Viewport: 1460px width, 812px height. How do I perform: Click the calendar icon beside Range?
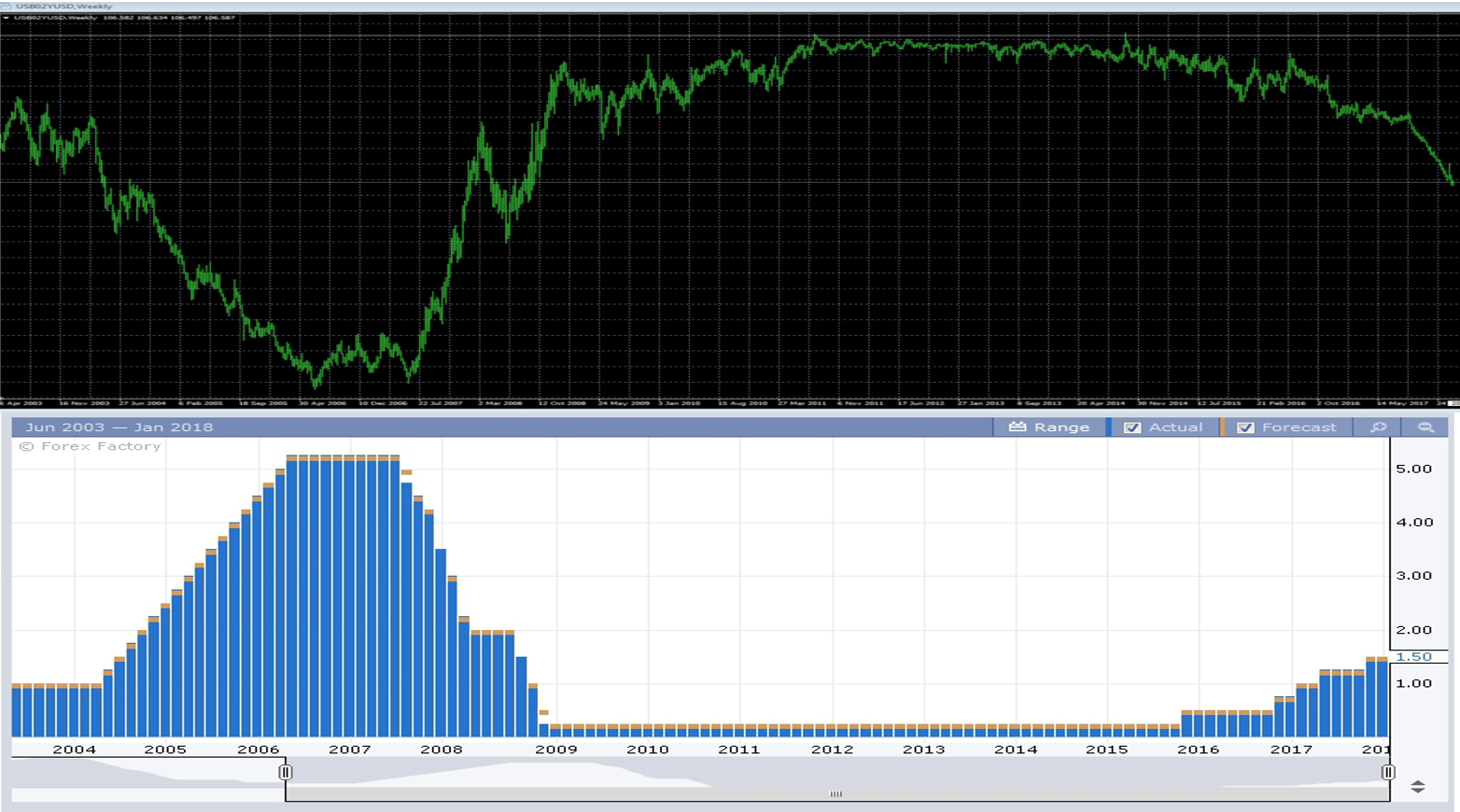tap(1018, 427)
